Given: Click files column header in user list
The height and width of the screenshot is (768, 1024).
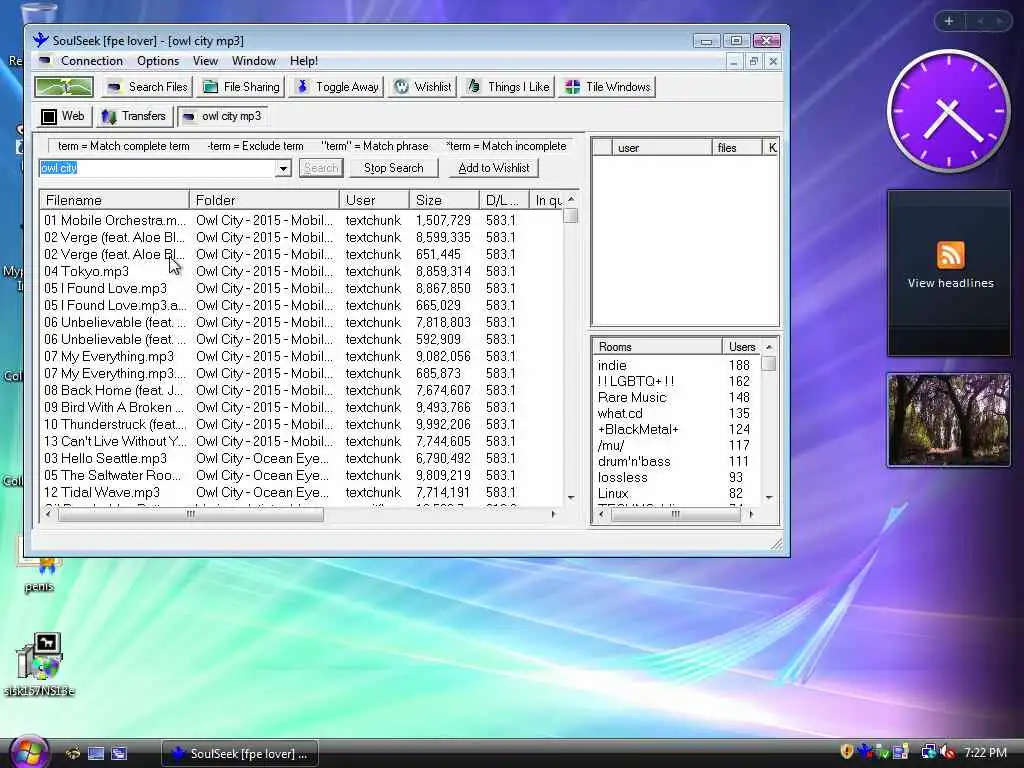Looking at the screenshot, I should (737, 148).
